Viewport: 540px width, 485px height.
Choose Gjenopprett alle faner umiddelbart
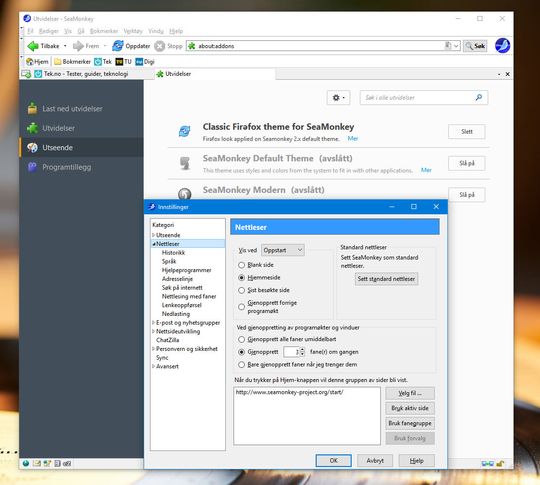(x=241, y=339)
